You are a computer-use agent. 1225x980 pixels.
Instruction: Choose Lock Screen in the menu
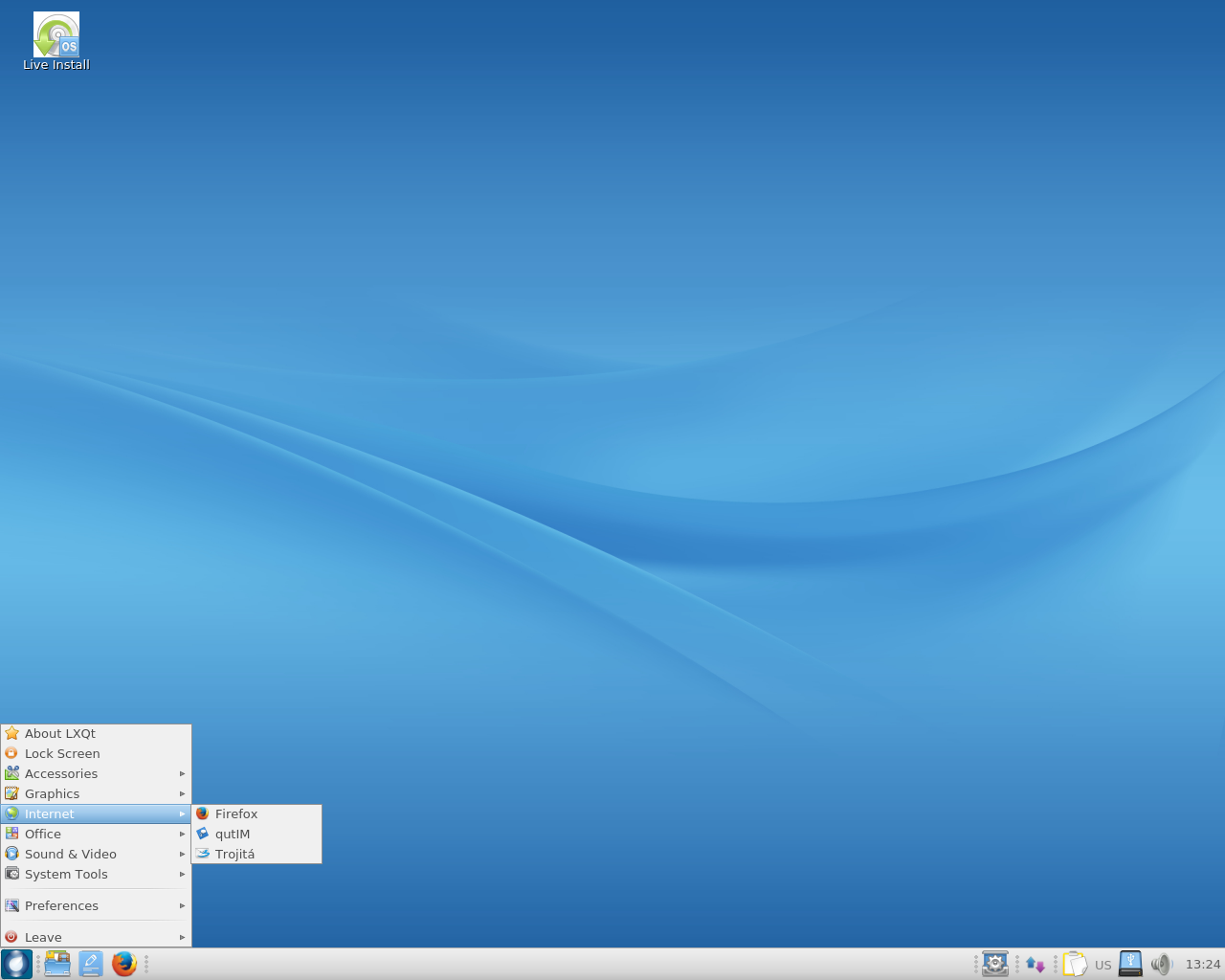click(x=96, y=753)
